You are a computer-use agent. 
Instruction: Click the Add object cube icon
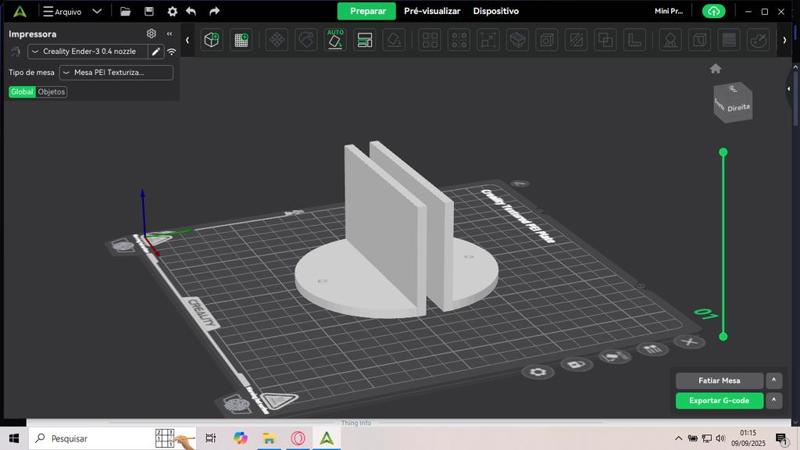click(211, 40)
